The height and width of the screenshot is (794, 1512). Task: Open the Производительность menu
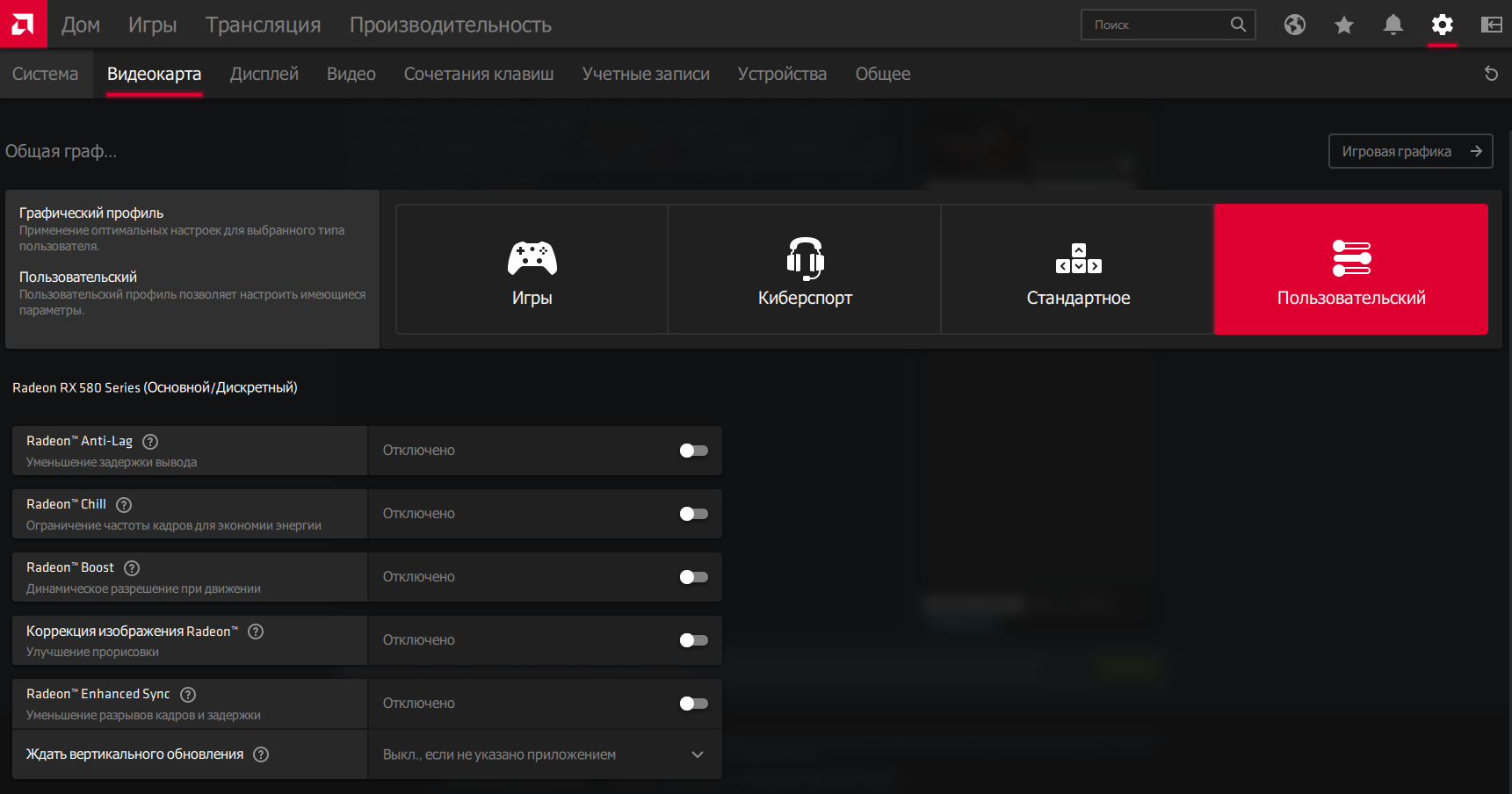coord(451,25)
